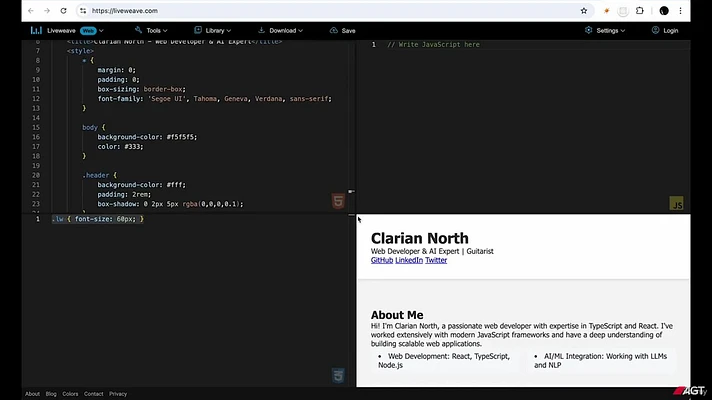Click the JS badge in the JavaScript editor
Image resolution: width=712 pixels, height=400 pixels.
tap(677, 203)
